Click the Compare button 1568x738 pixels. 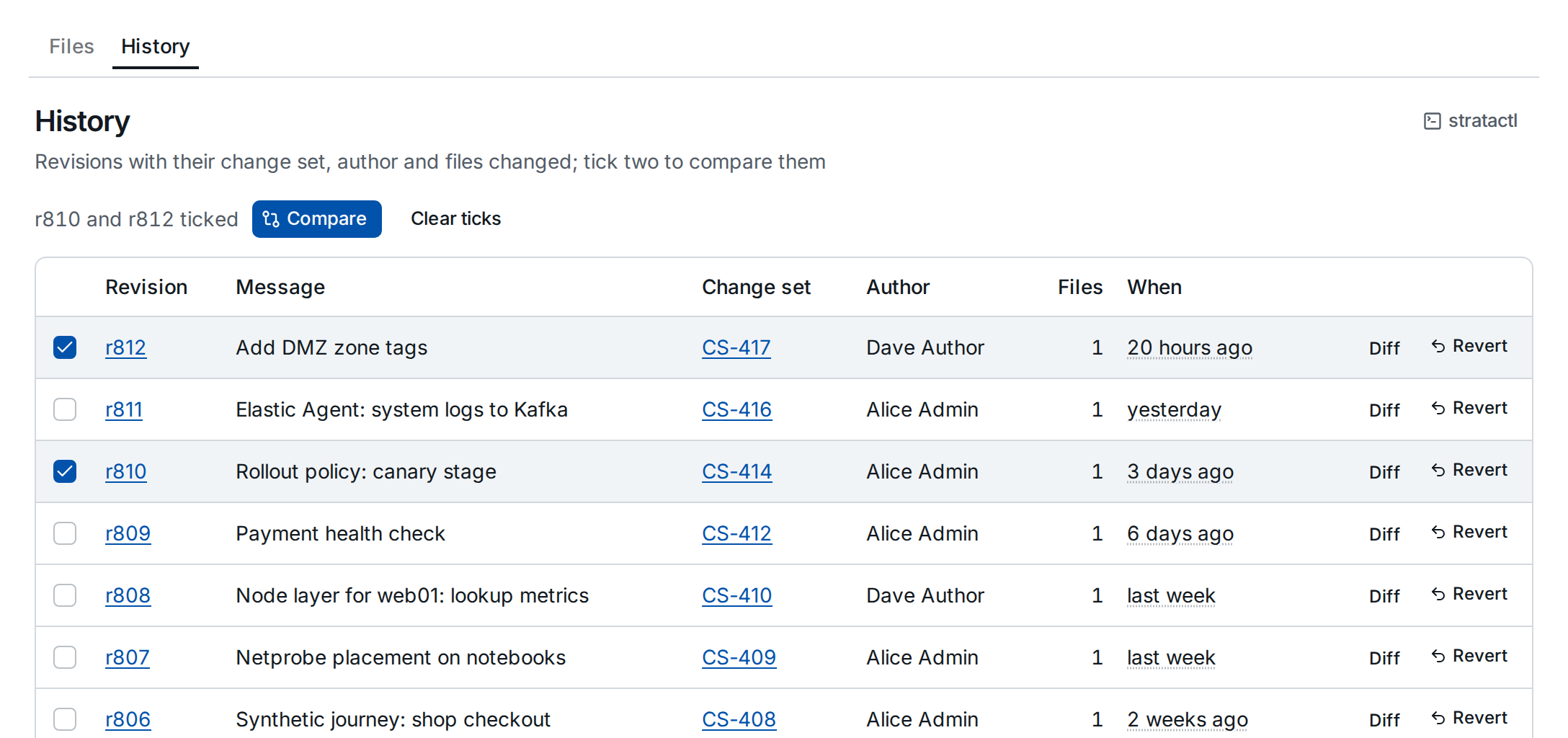(x=316, y=218)
